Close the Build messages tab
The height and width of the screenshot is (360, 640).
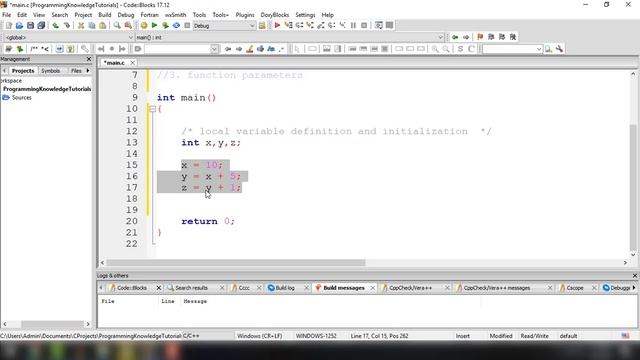click(373, 288)
